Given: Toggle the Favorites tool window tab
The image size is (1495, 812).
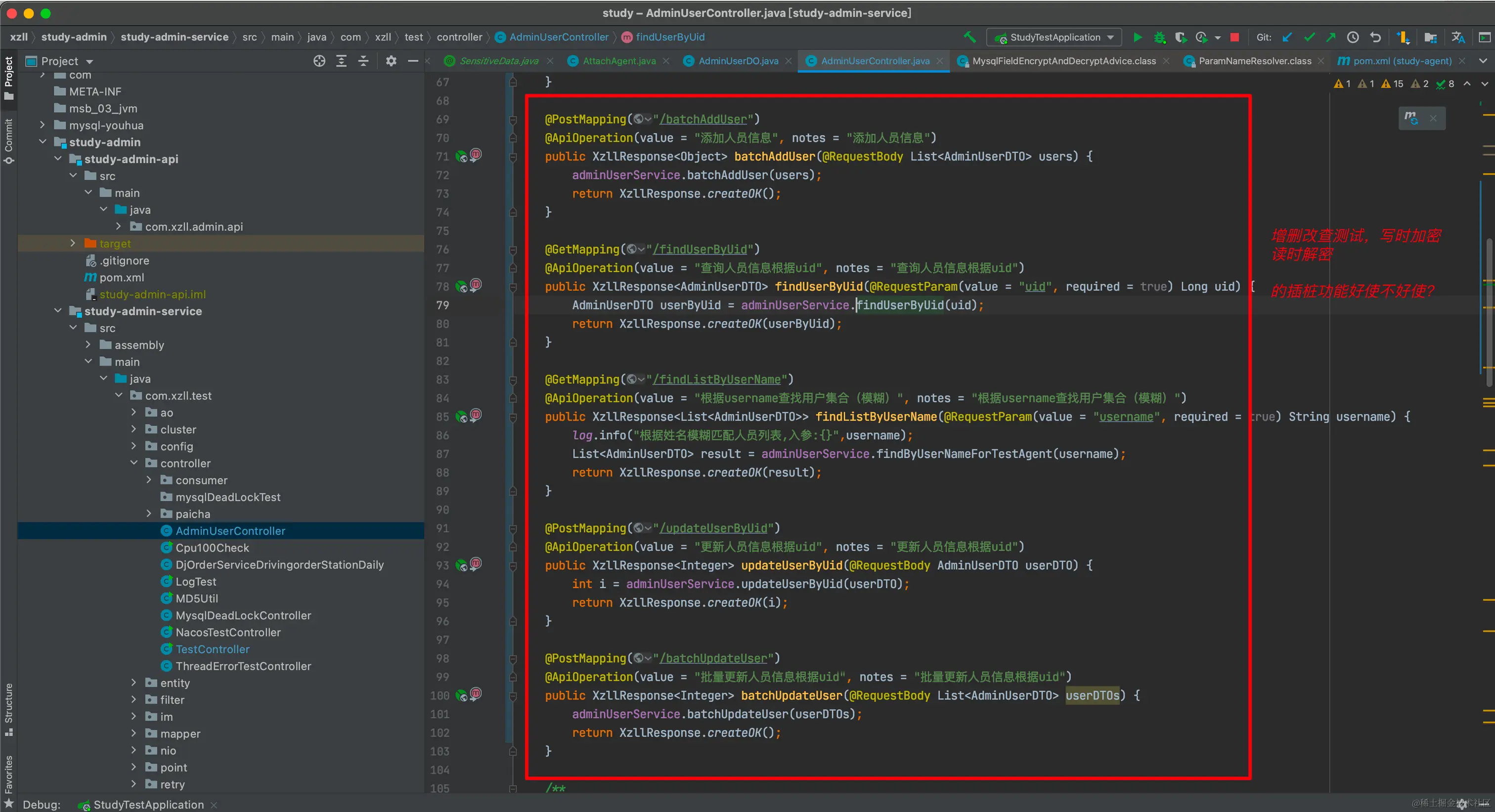Looking at the screenshot, I should click(9, 781).
